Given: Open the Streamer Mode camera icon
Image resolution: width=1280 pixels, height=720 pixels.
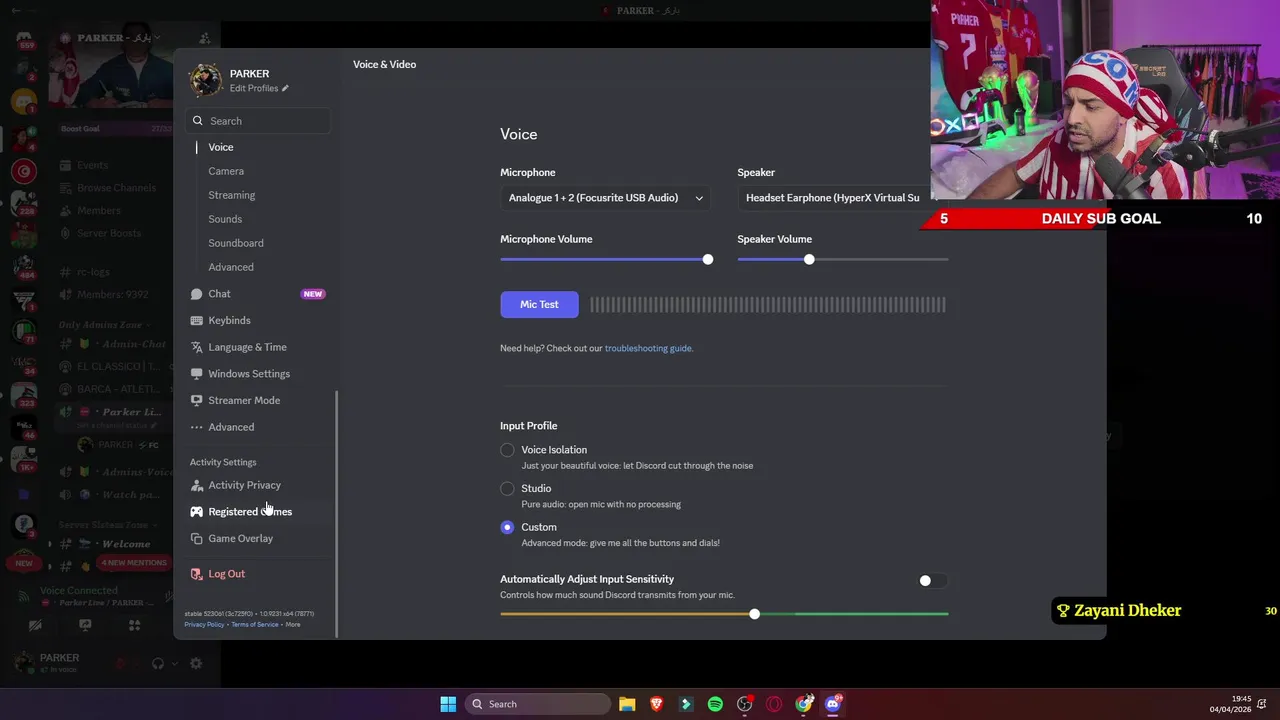Looking at the screenshot, I should pyautogui.click(x=197, y=400).
